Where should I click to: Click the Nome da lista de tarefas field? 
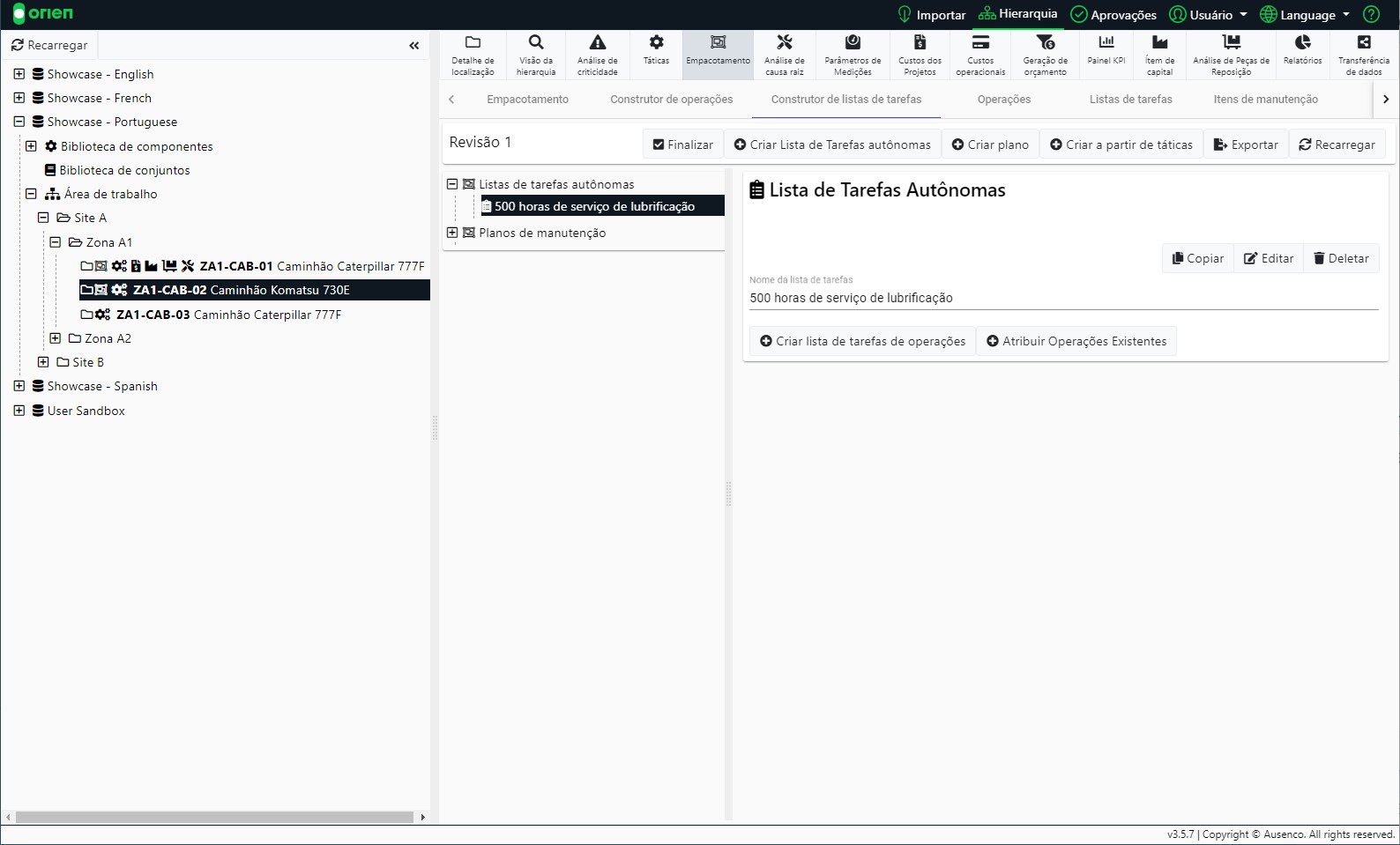(x=1063, y=298)
